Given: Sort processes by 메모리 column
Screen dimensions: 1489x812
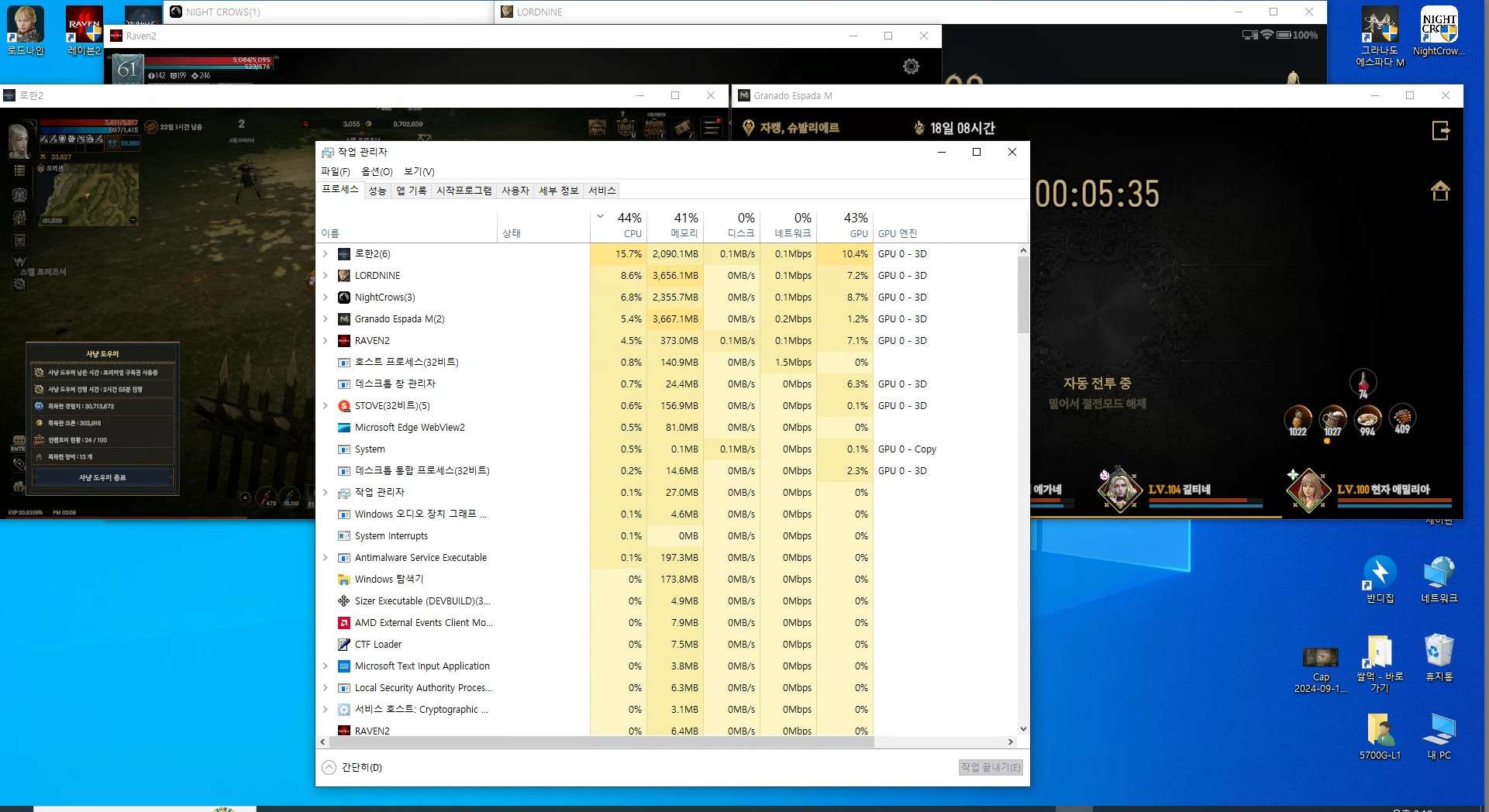Looking at the screenshot, I should [675, 225].
